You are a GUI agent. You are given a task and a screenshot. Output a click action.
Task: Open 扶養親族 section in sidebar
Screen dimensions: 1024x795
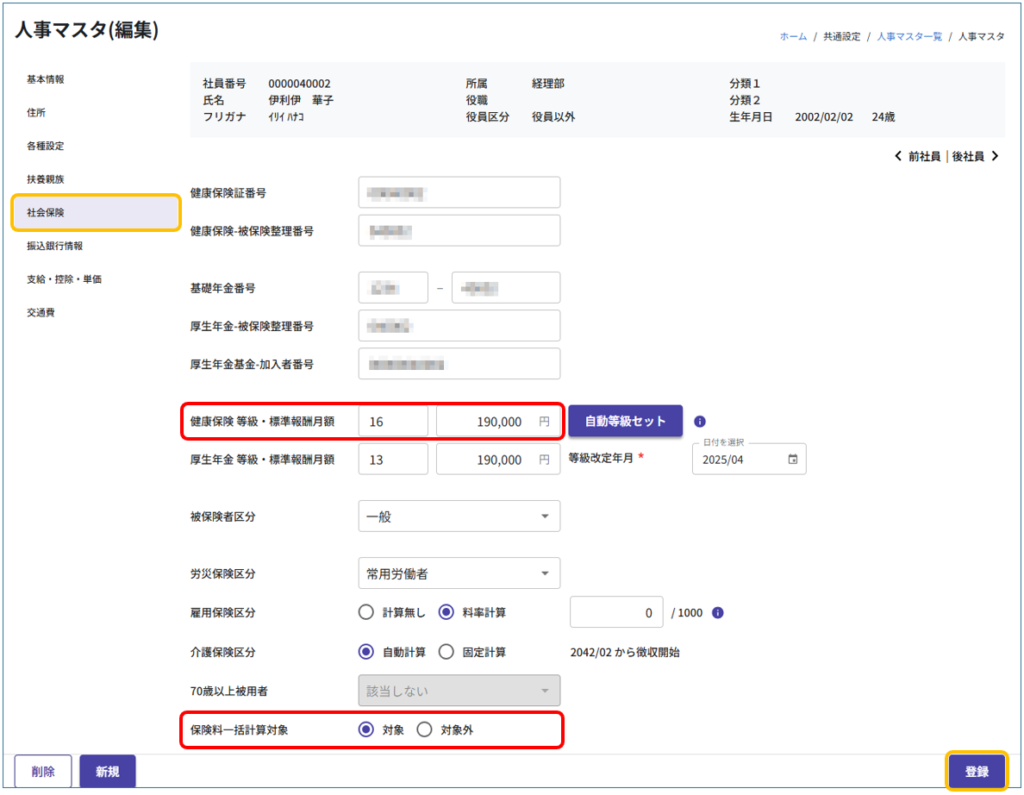tap(45, 179)
